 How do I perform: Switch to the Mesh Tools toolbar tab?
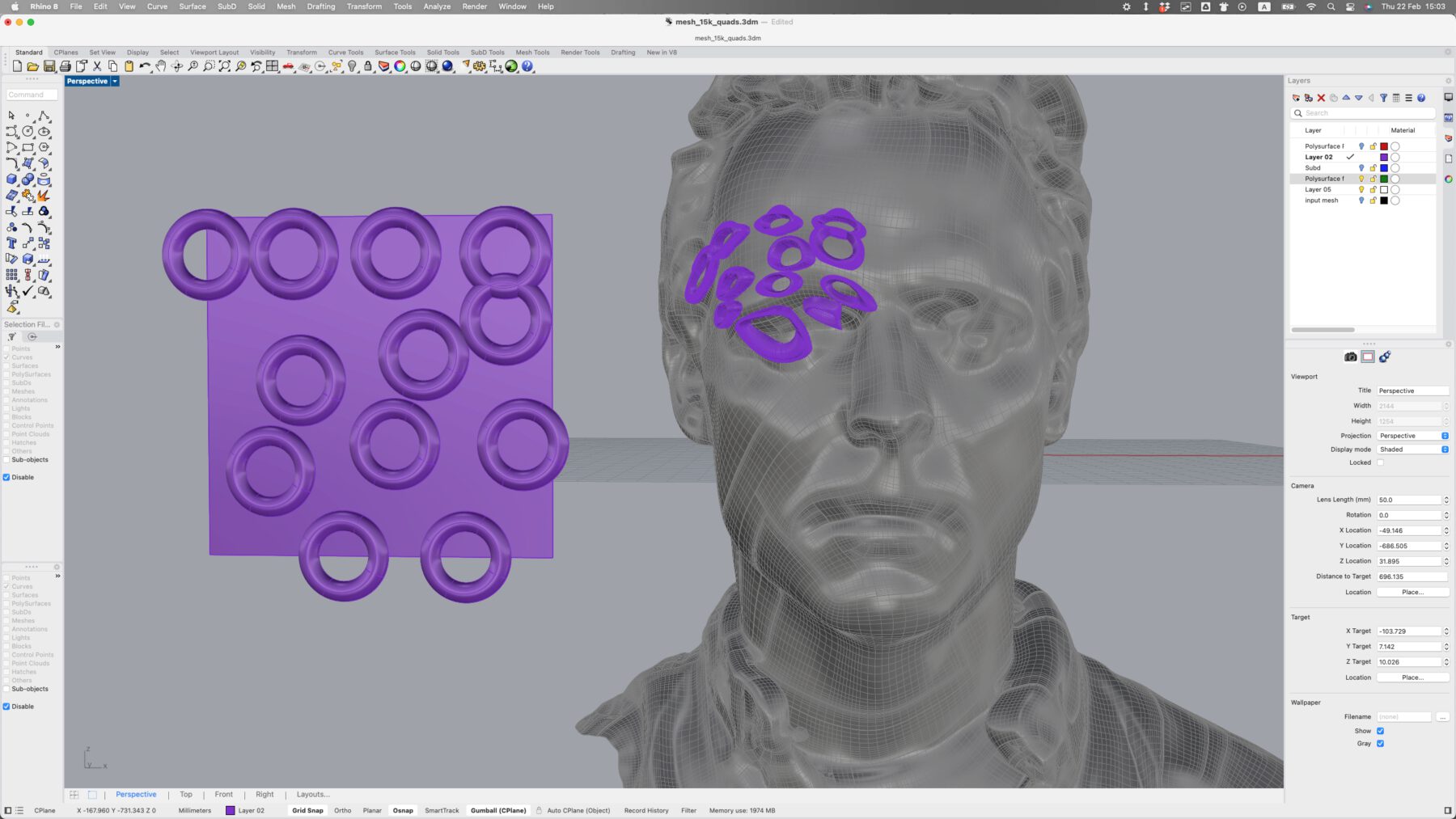click(x=532, y=53)
